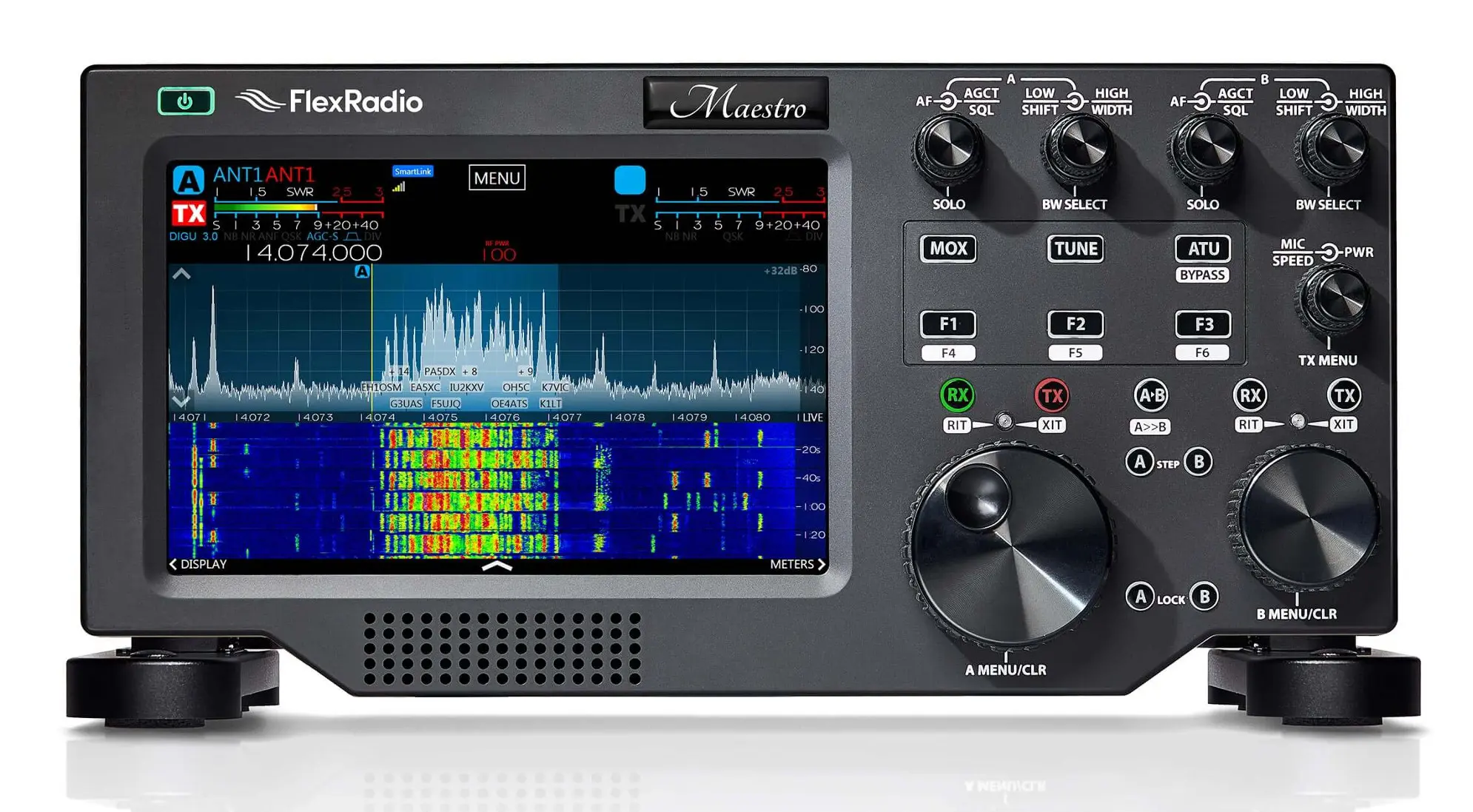1473x812 pixels.
Task: Tap the speaker grille below the screen
Action: coord(502,648)
